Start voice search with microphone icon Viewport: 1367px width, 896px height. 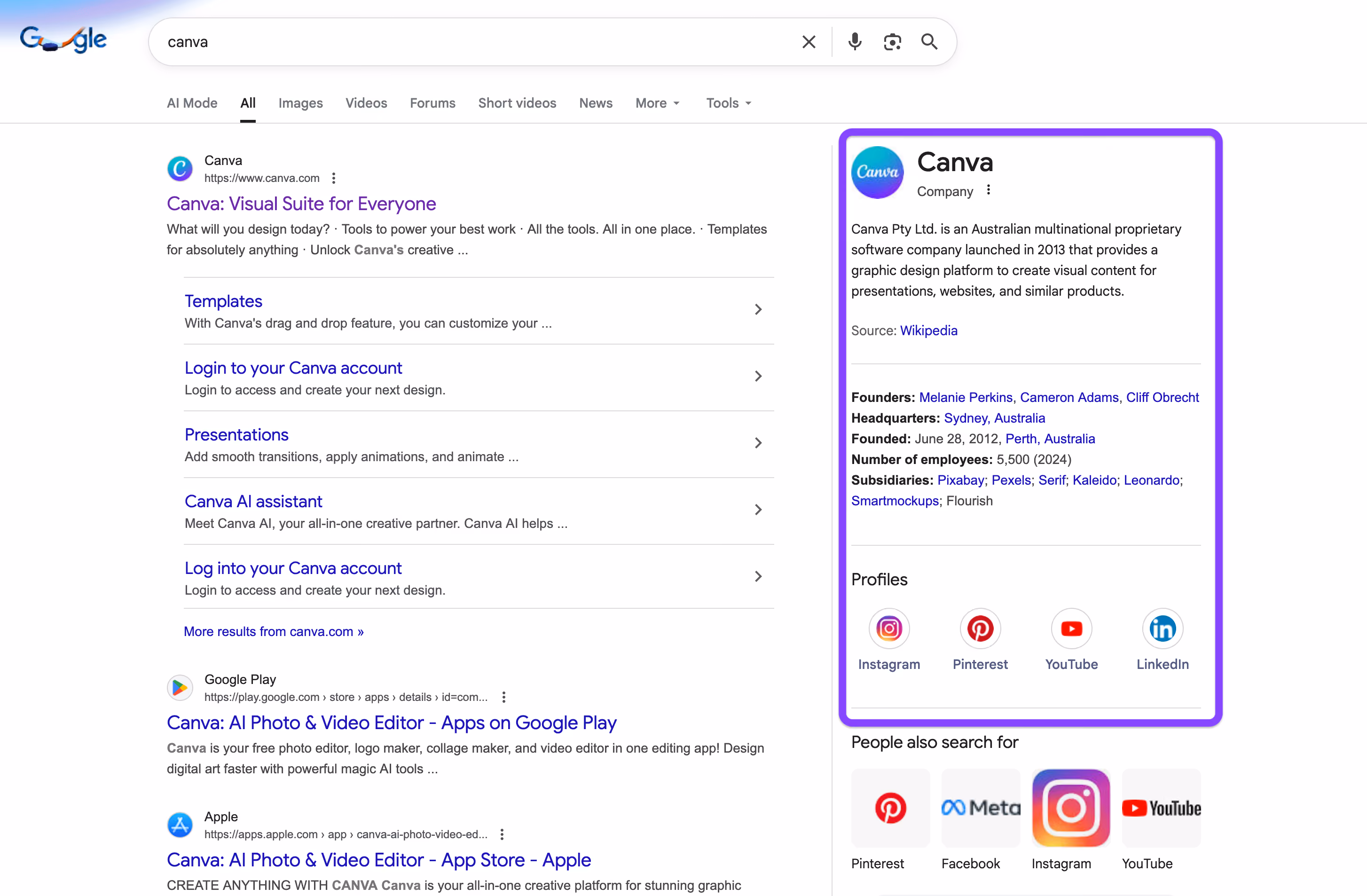pos(855,42)
